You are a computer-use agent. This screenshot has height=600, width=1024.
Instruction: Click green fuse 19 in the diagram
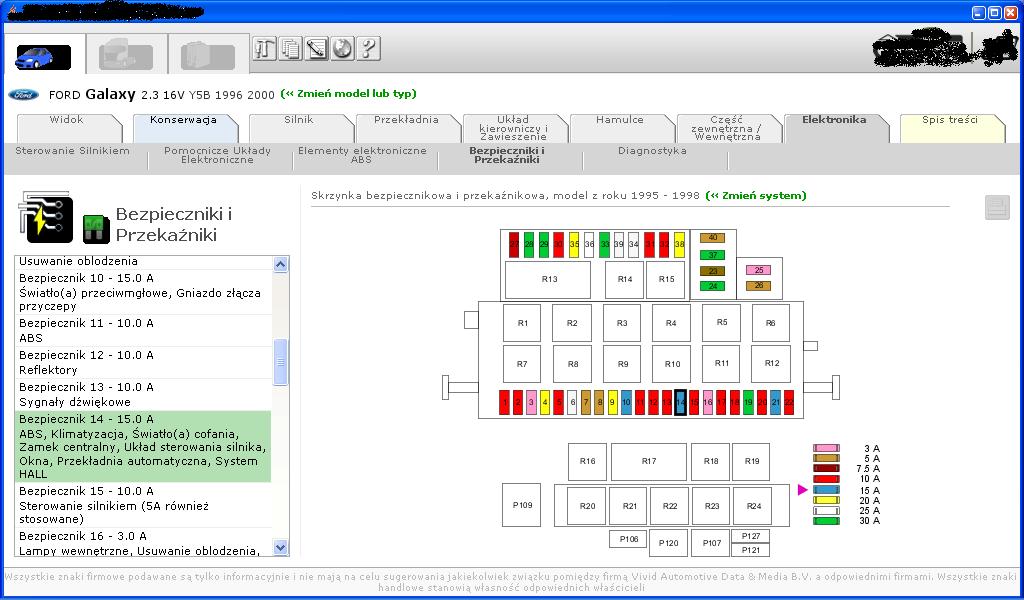pyautogui.click(x=748, y=402)
